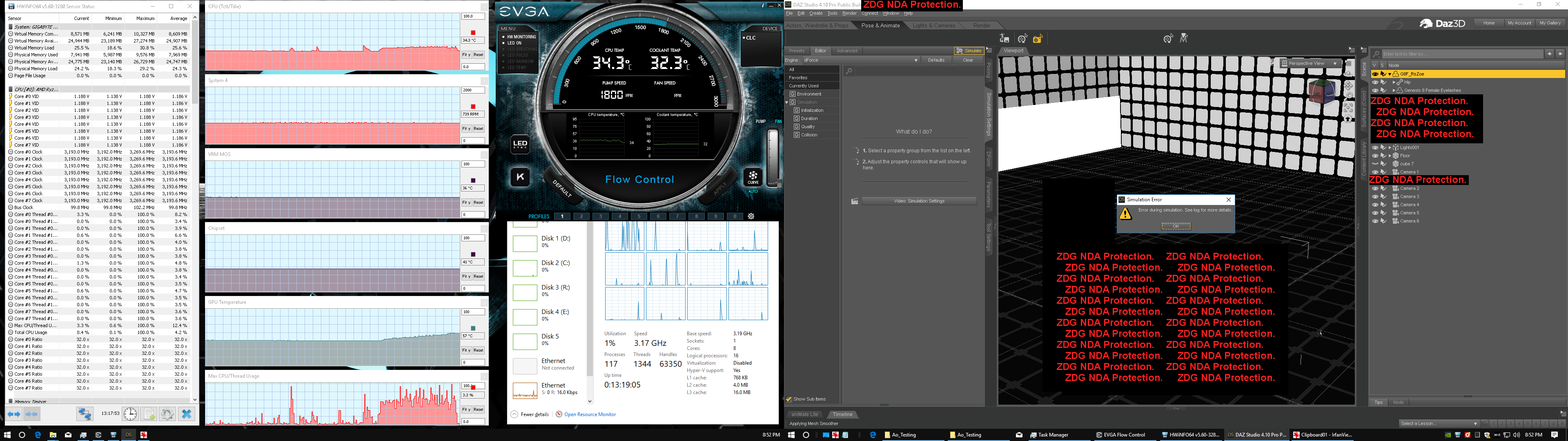Viewport: 1568px width, 441px height.
Task: Open the fan Curve settings icon
Action: pos(753,177)
